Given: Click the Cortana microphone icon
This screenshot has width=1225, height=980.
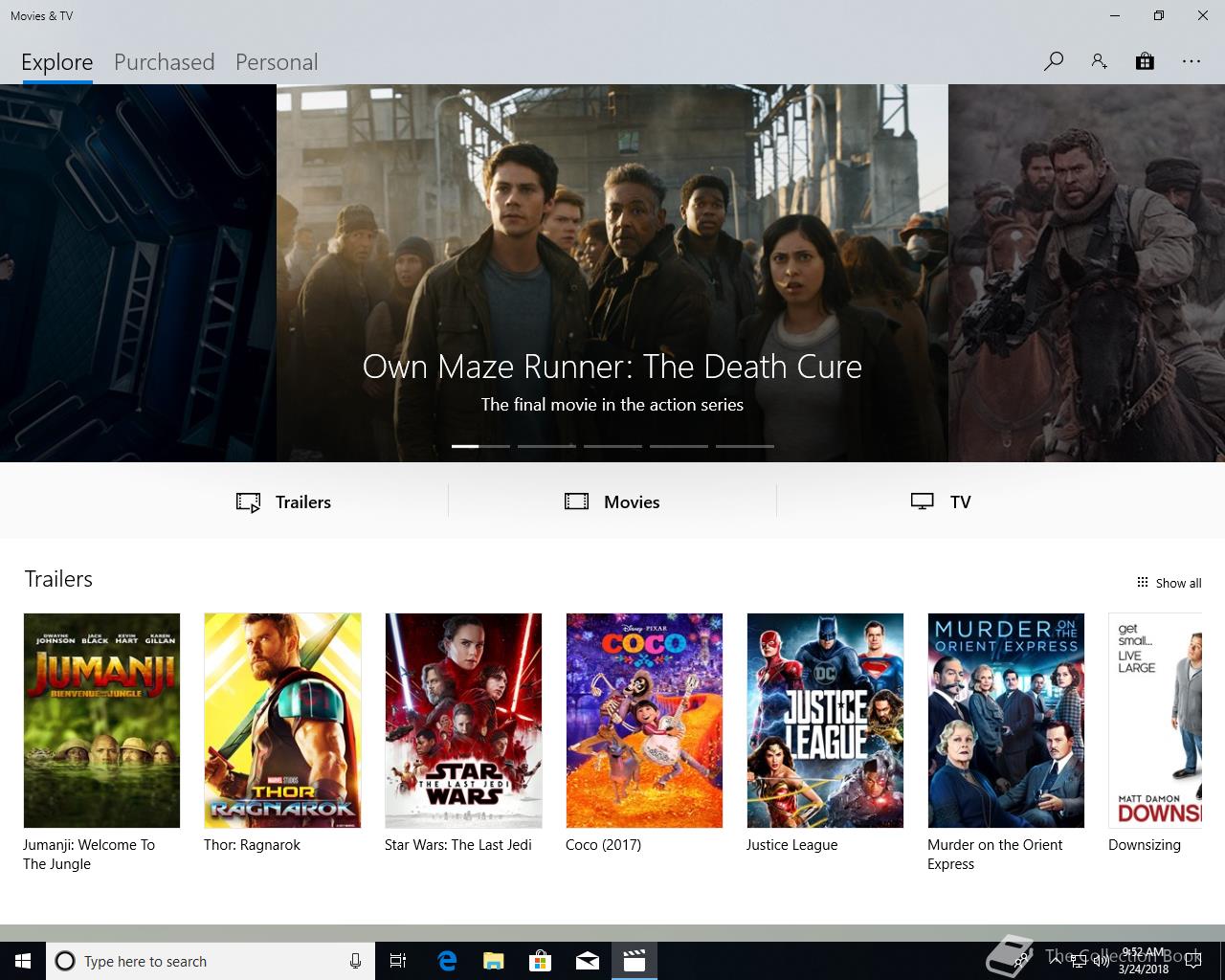Looking at the screenshot, I should [355, 961].
